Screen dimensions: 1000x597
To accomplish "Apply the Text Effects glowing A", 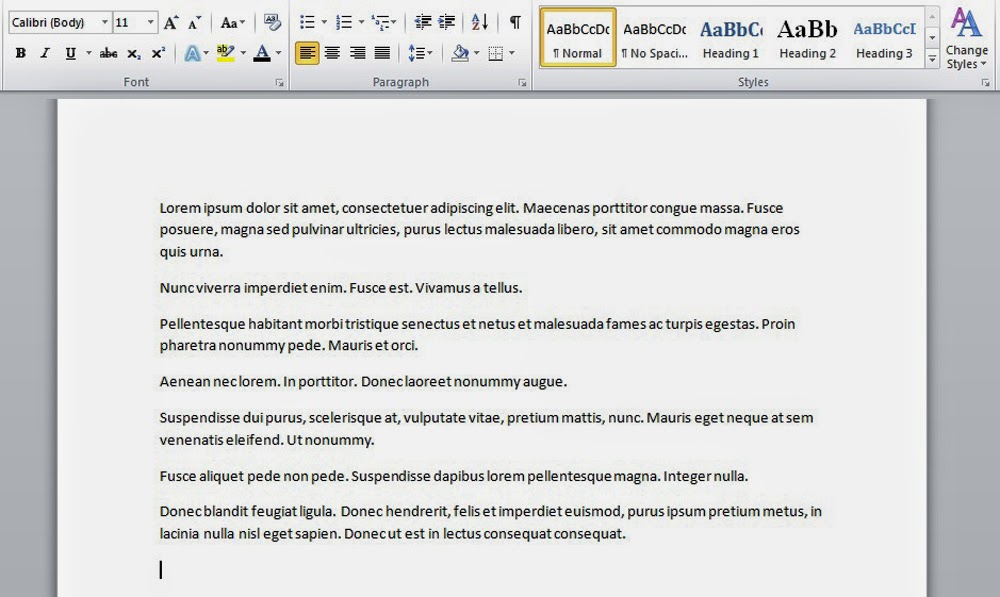I will coord(191,53).
